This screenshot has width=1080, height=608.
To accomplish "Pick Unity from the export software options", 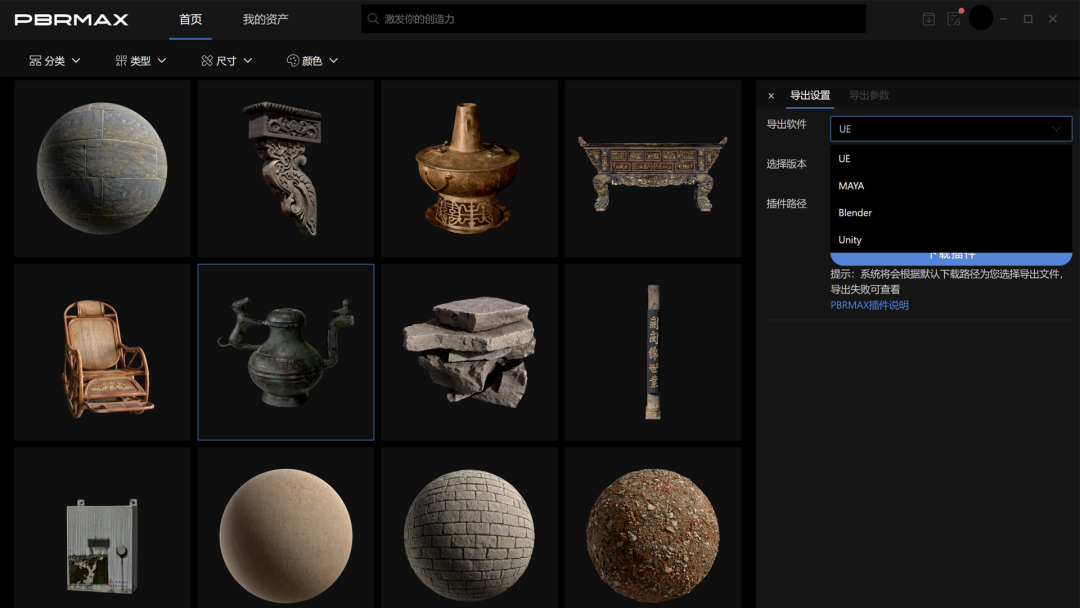I will 850,240.
